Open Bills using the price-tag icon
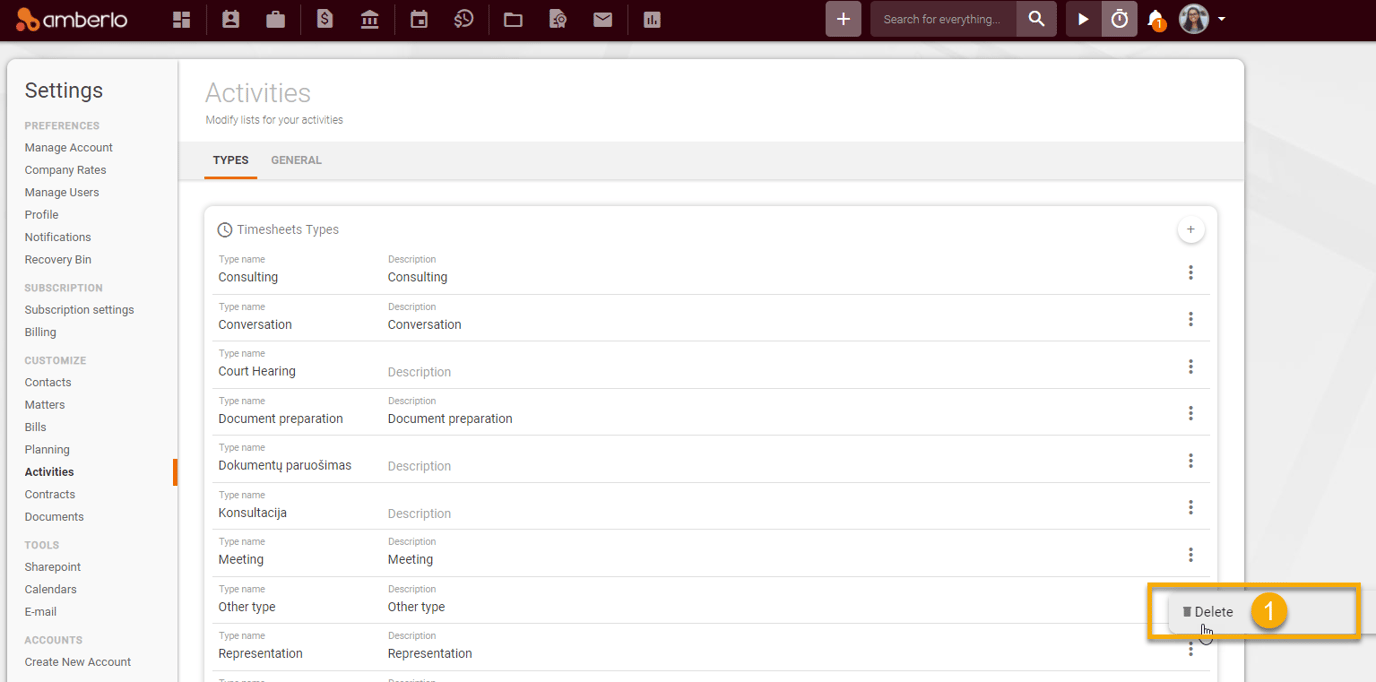 coord(324,19)
